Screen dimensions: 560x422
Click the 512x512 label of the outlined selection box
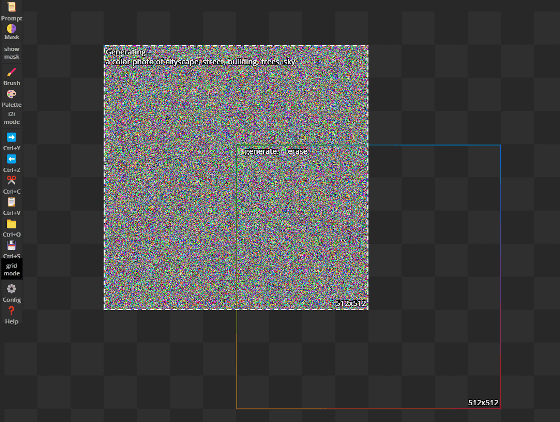pos(483,402)
